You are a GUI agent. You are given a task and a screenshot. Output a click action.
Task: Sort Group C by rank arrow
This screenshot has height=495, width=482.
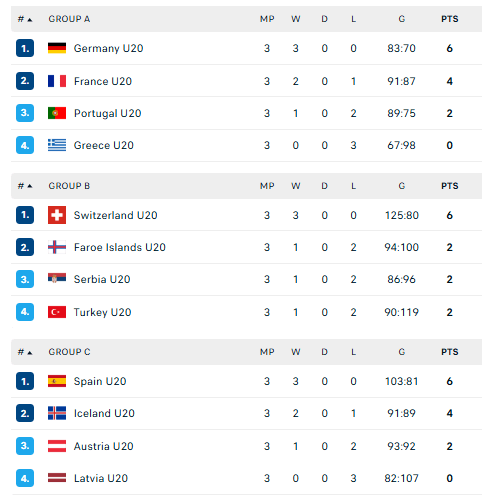(30, 352)
